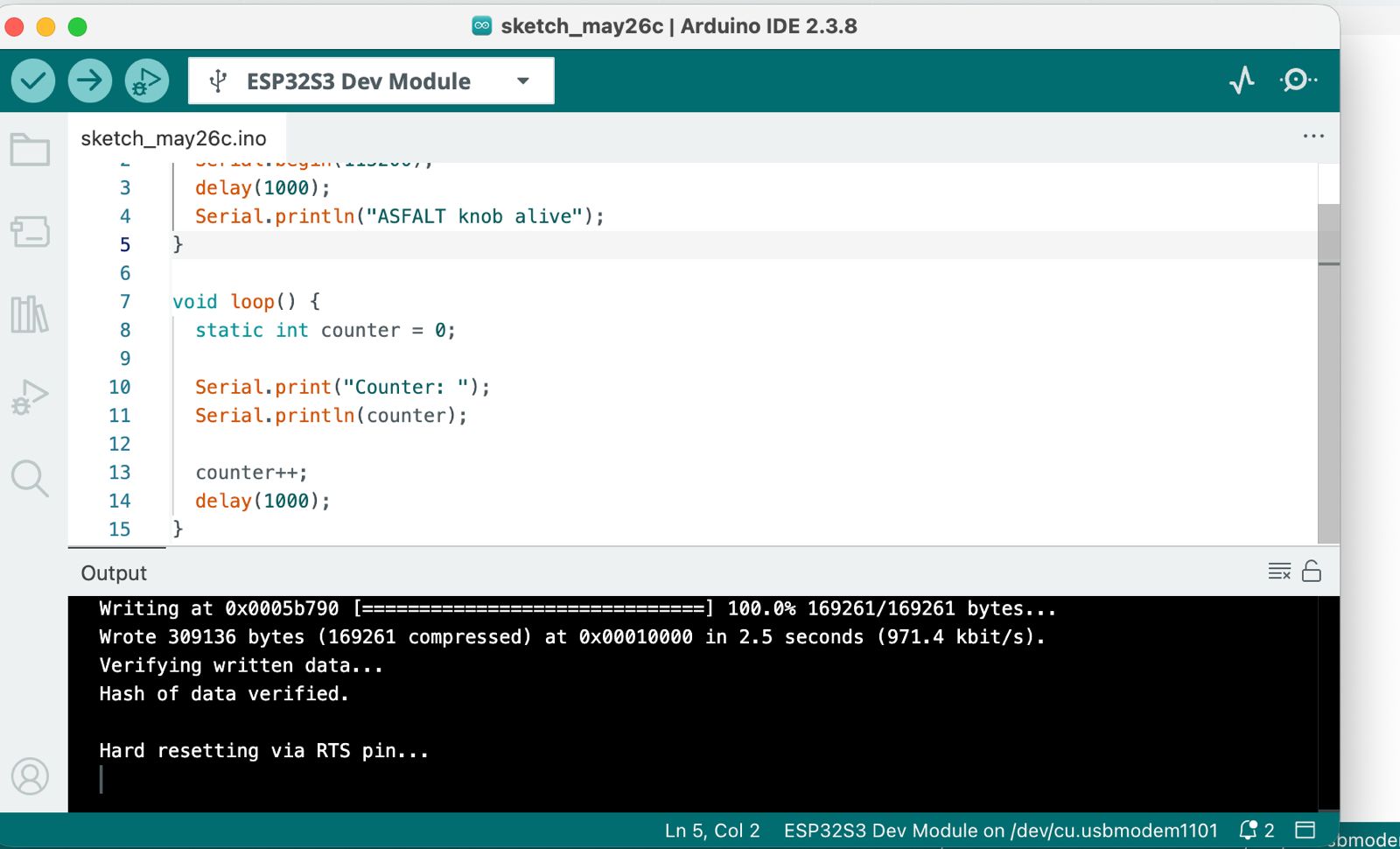Start debugging with the Debug button
This screenshot has height=849, width=1400.
[x=146, y=81]
